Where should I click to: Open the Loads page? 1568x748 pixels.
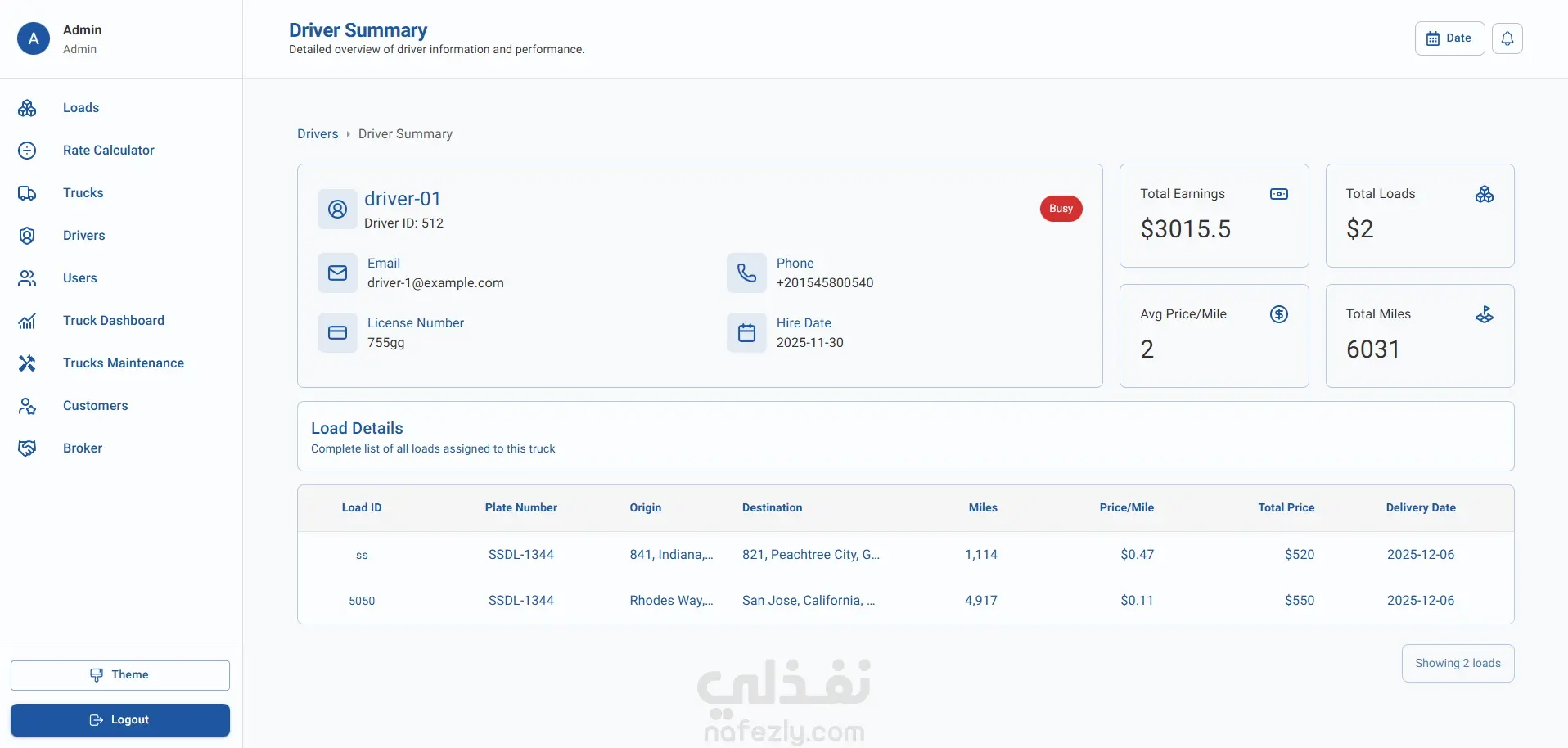coord(81,108)
